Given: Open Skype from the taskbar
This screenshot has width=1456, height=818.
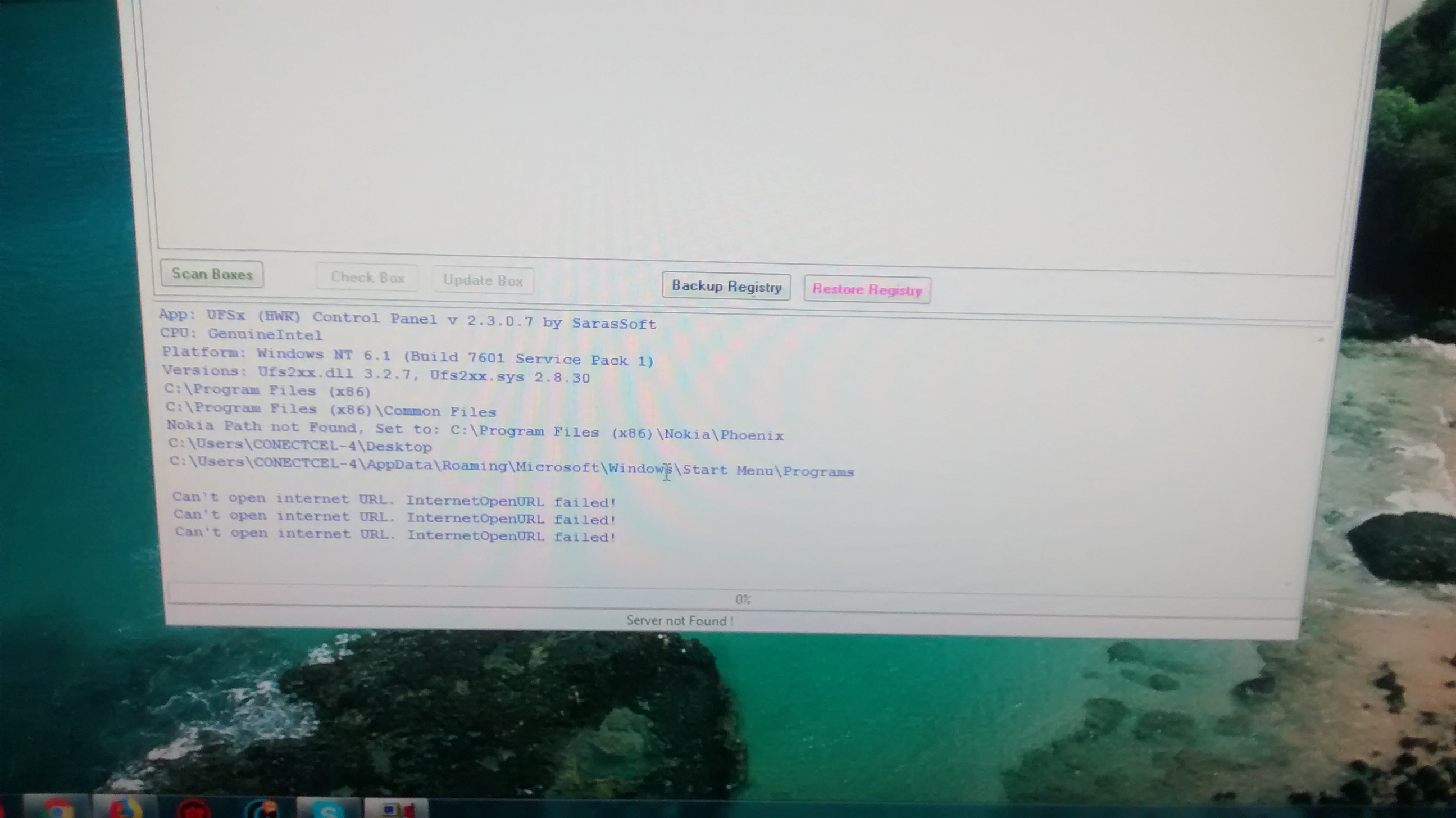Looking at the screenshot, I should (328, 810).
